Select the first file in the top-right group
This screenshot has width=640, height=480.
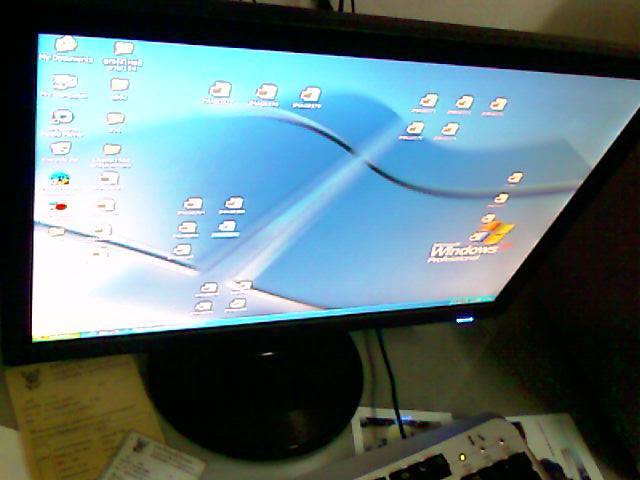428,102
